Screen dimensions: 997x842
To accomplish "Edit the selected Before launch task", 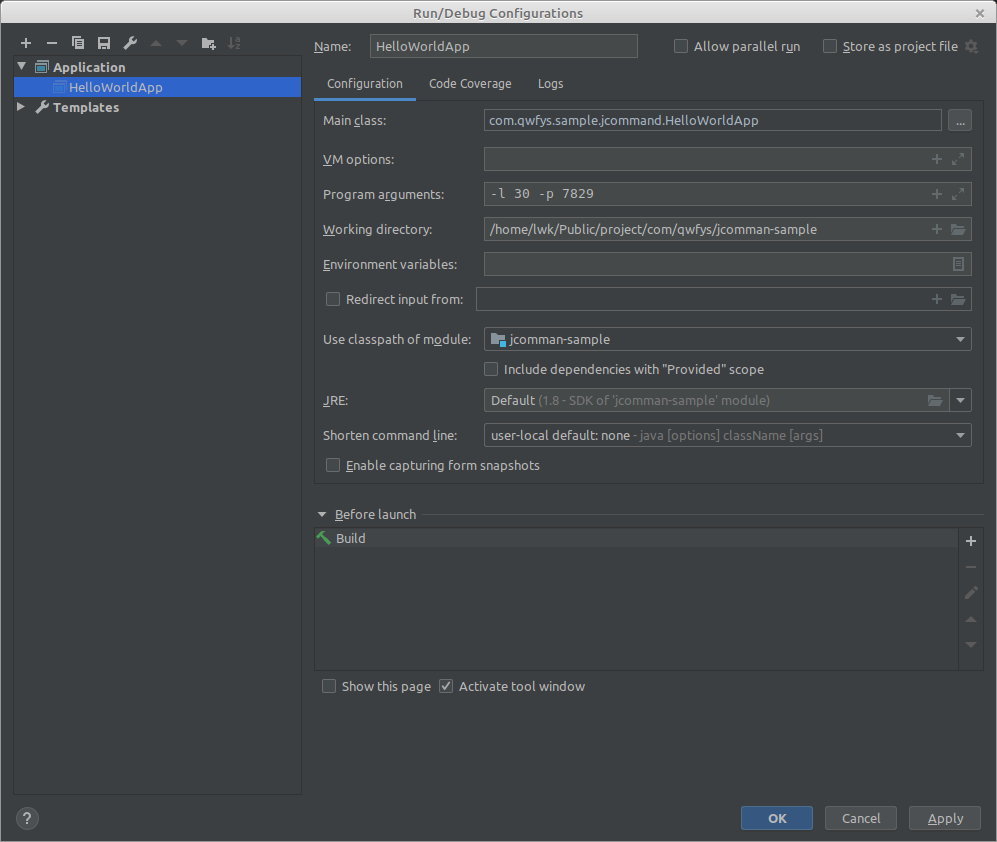I will [x=971, y=593].
